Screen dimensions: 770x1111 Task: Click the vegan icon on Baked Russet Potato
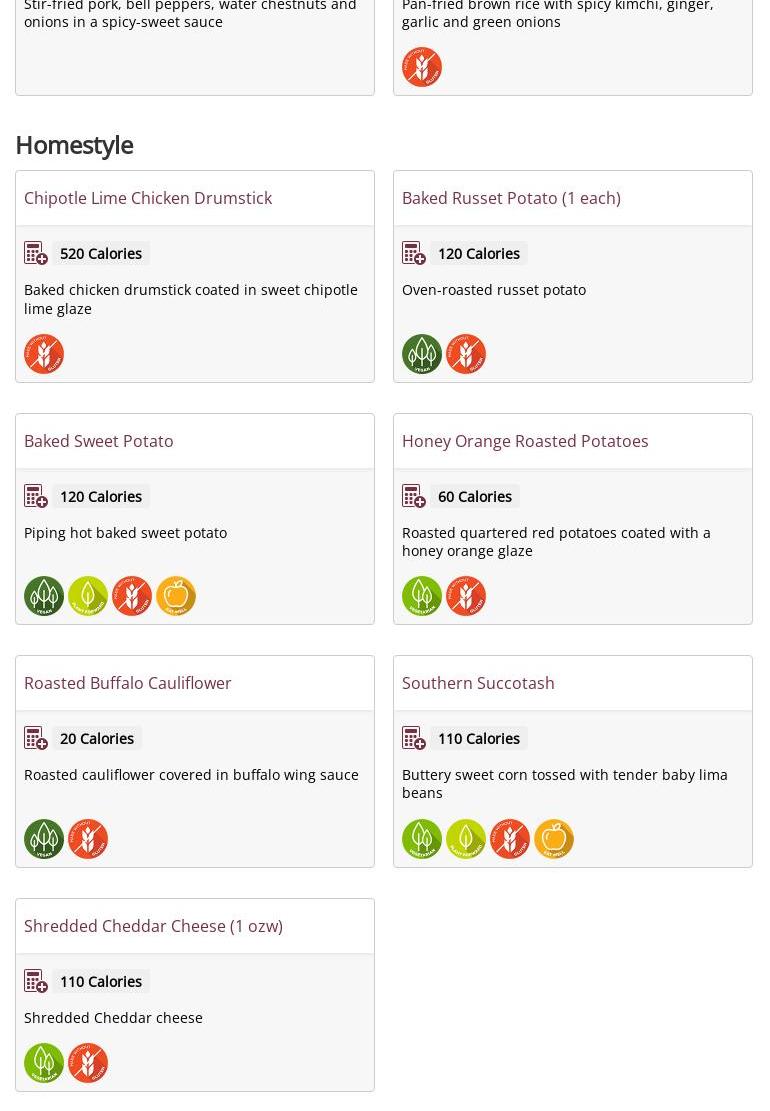[x=421, y=354]
